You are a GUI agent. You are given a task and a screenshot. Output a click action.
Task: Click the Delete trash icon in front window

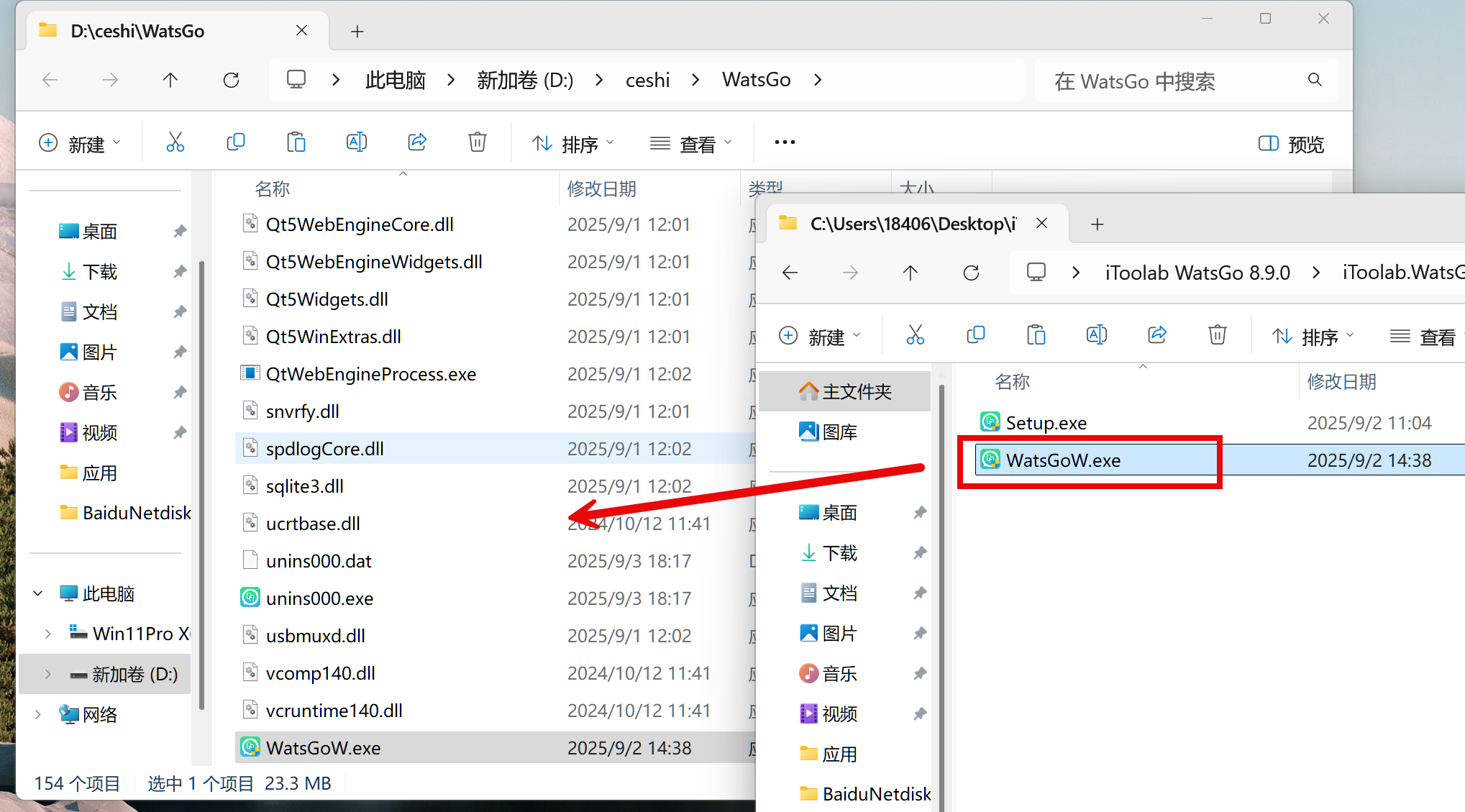coord(1217,335)
